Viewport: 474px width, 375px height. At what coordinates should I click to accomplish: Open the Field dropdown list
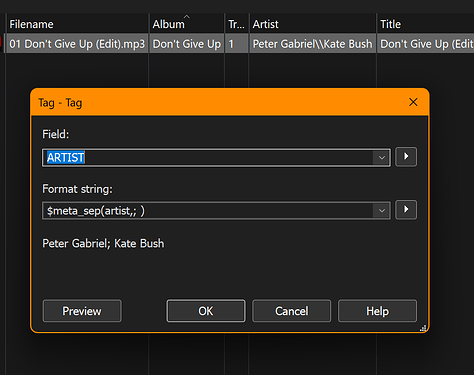pos(382,158)
